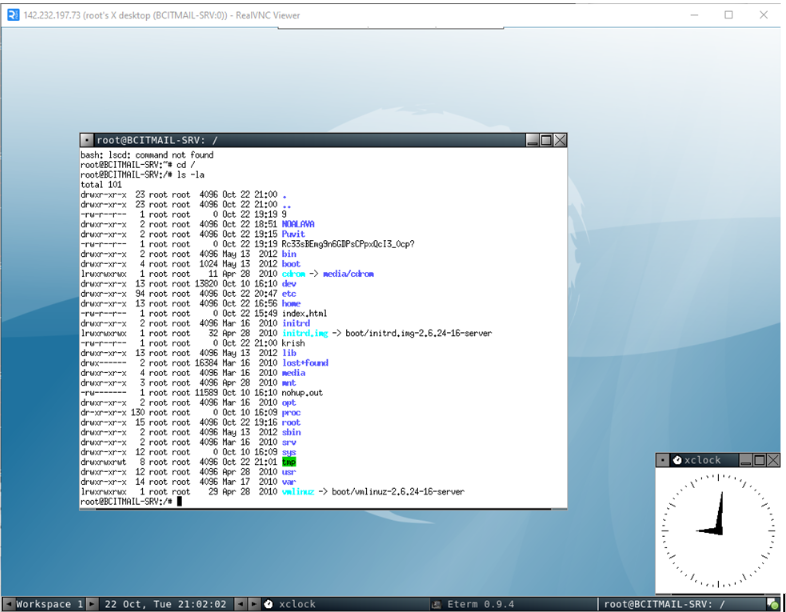
Task: Maximize the Eterm terminal window
Action: pyautogui.click(x=546, y=141)
